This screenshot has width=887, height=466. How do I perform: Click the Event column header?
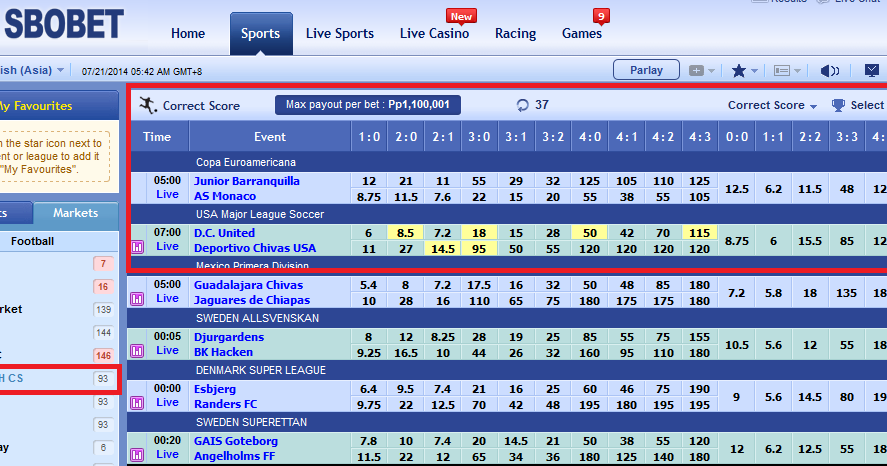[x=270, y=137]
